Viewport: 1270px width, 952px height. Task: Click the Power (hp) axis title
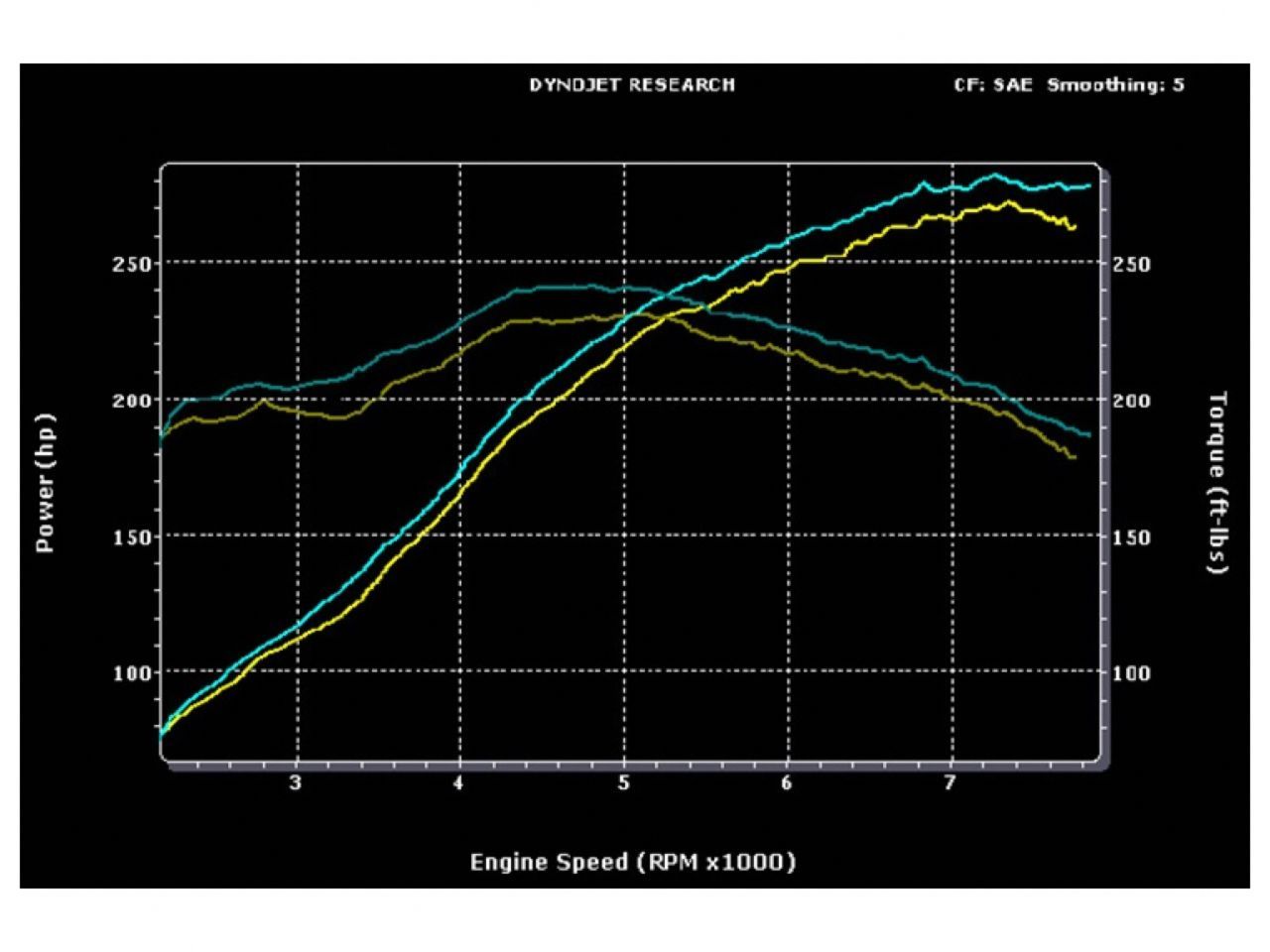[x=46, y=483]
